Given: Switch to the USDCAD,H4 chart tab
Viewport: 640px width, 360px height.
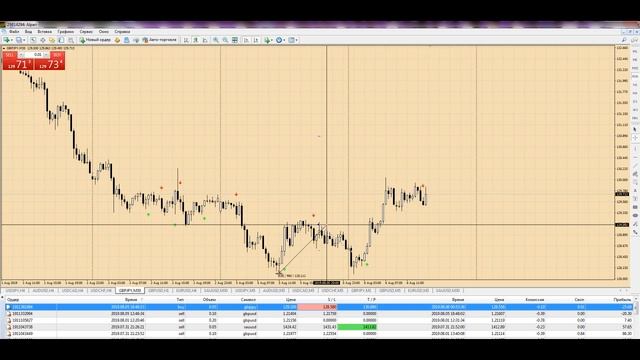Looking at the screenshot, I should click(x=73, y=291).
